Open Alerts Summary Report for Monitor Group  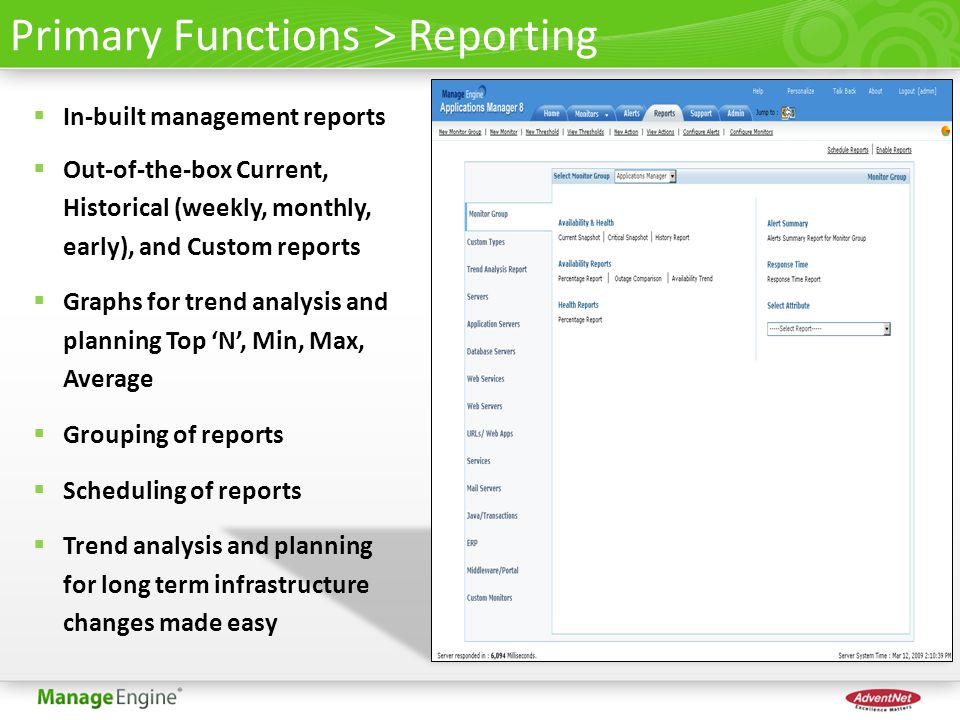point(816,238)
